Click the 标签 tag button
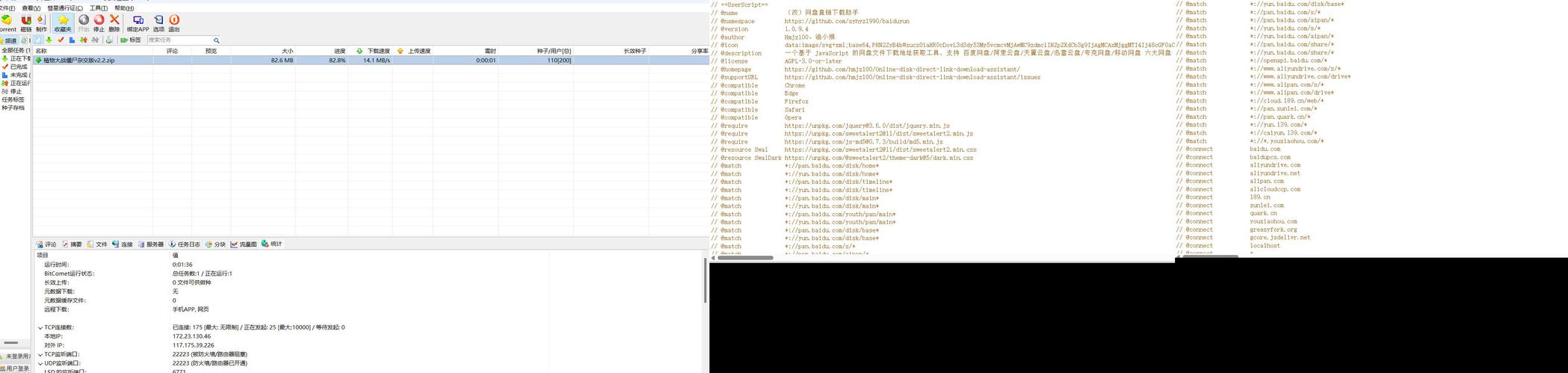 tap(130, 40)
